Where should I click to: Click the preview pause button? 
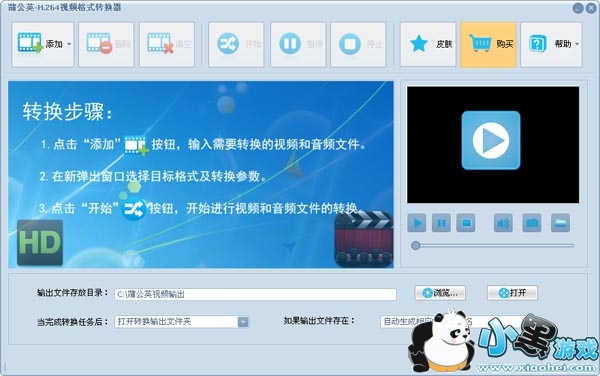(x=441, y=223)
